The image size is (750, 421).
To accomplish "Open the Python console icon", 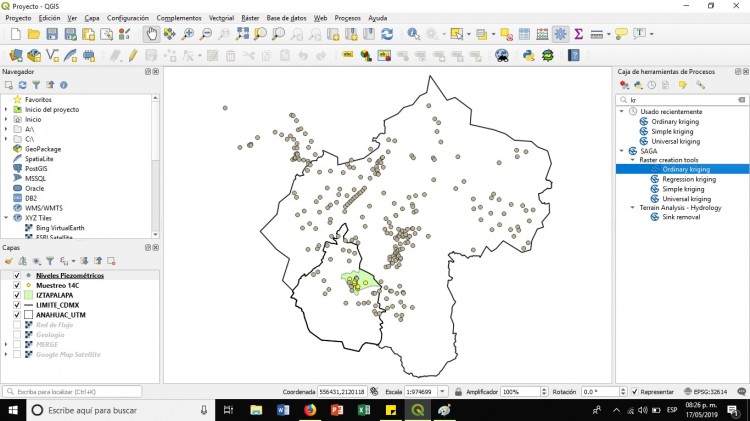I will pyautogui.click(x=529, y=55).
